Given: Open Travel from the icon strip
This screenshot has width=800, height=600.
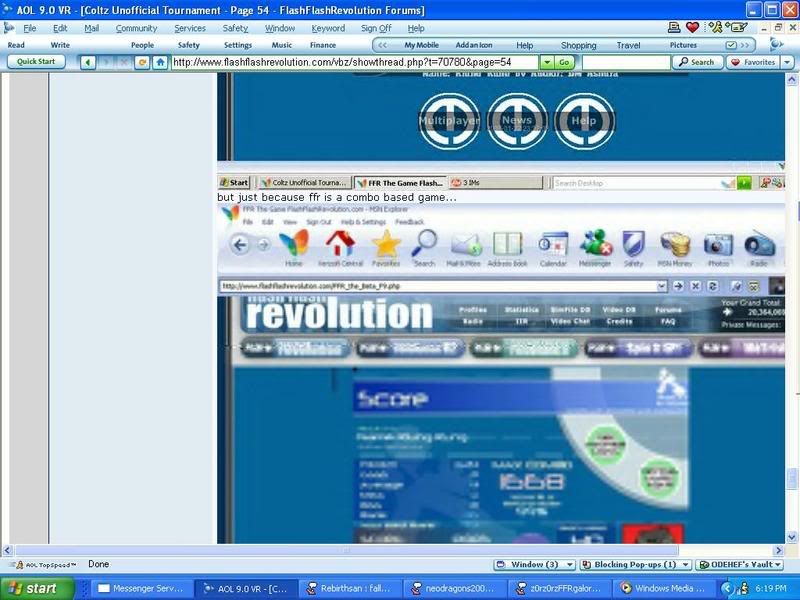Looking at the screenshot, I should 629,45.
